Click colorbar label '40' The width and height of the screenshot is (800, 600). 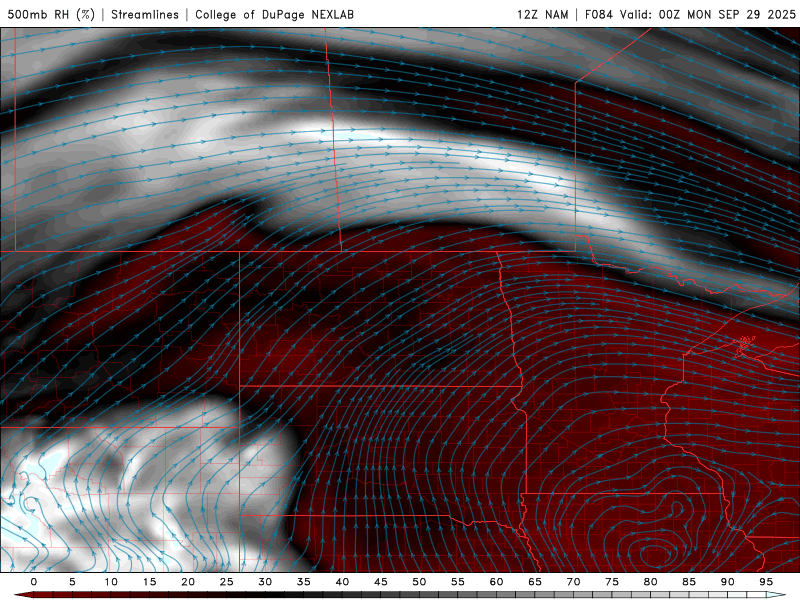pos(342,582)
